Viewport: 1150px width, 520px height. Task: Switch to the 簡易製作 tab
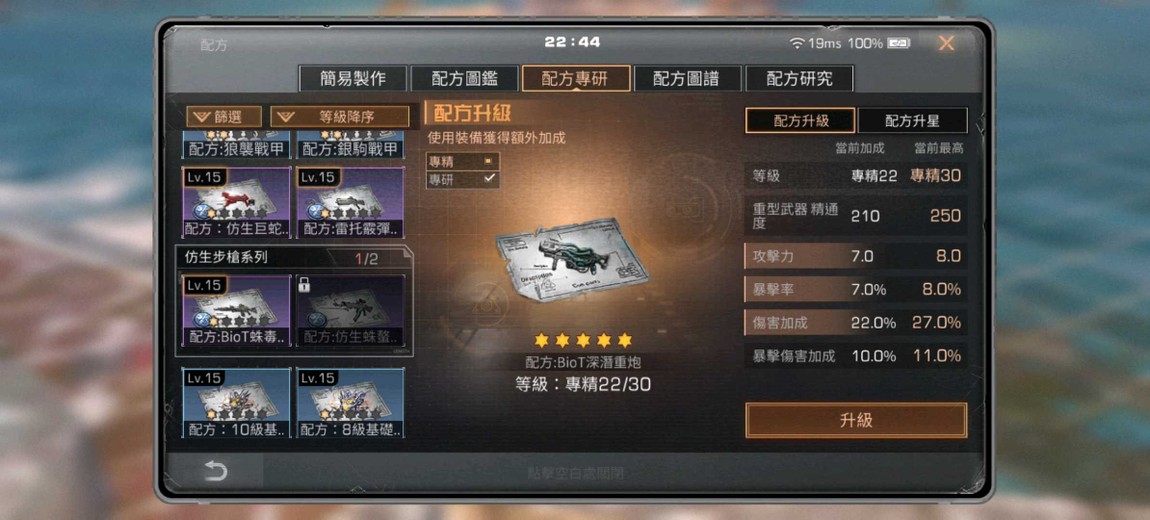pos(353,79)
